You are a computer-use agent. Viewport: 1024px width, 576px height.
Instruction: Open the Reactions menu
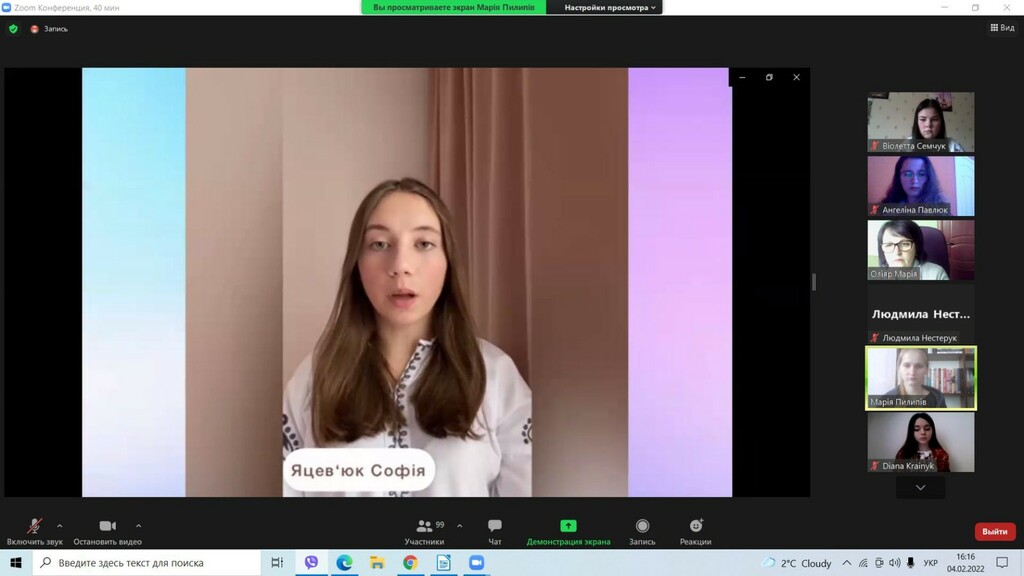(x=696, y=526)
